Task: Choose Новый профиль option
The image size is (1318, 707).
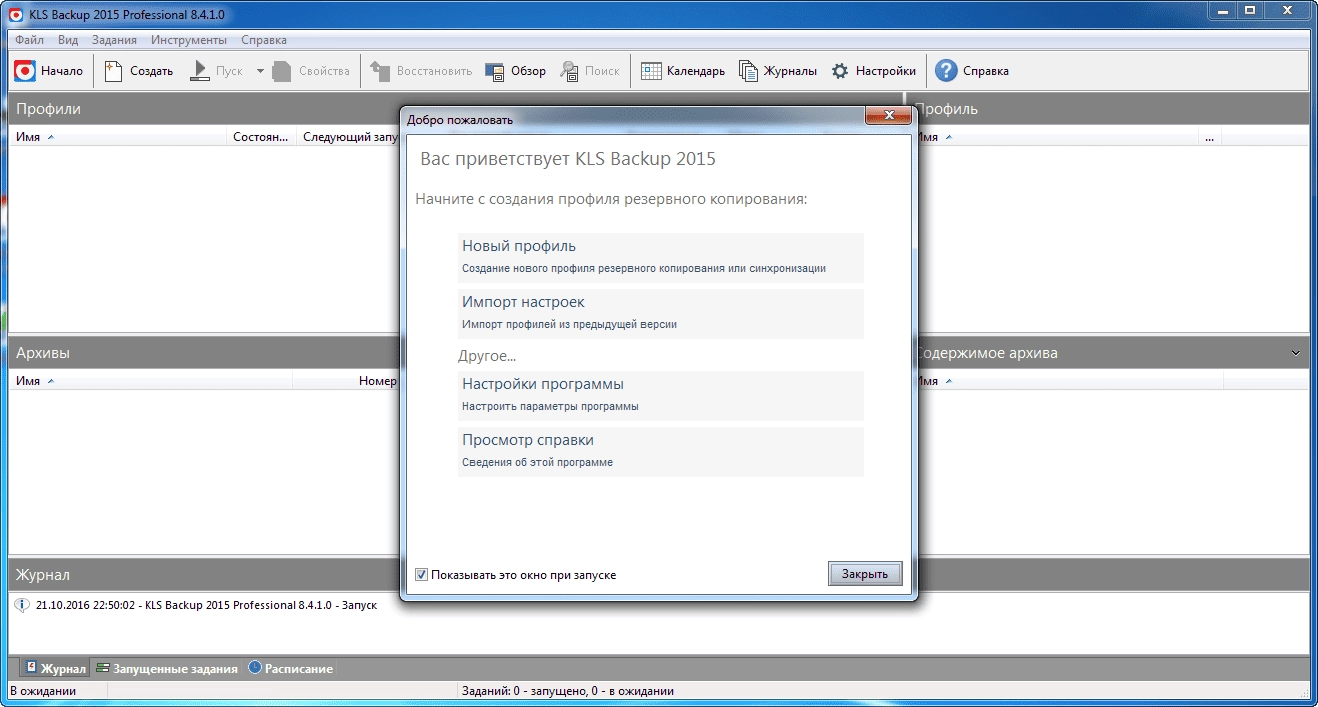Action: [660, 257]
